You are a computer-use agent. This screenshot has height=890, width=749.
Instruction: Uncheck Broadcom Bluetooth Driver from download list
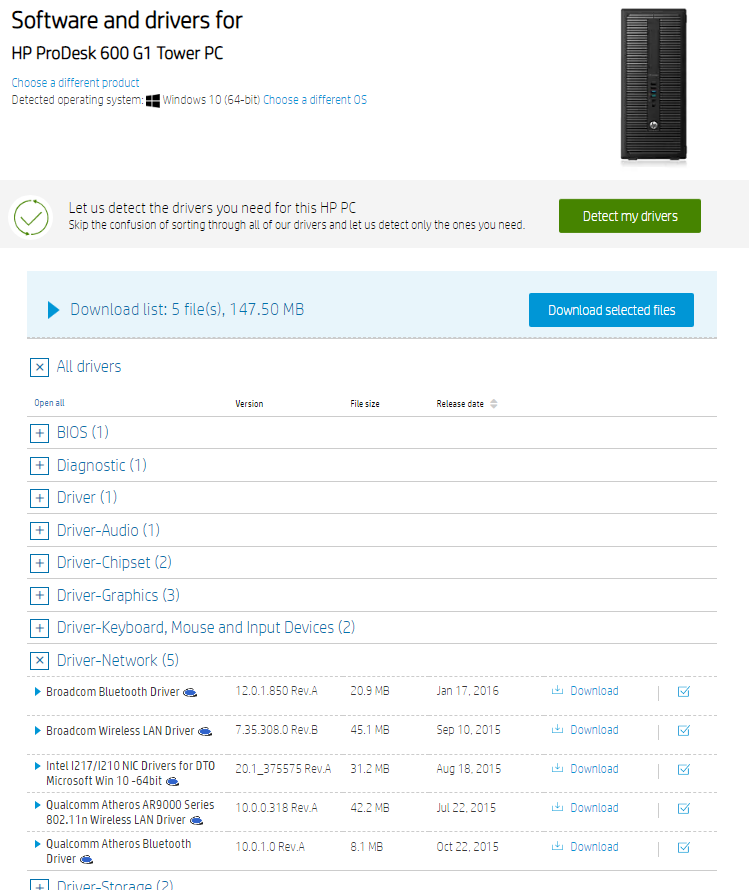point(684,691)
